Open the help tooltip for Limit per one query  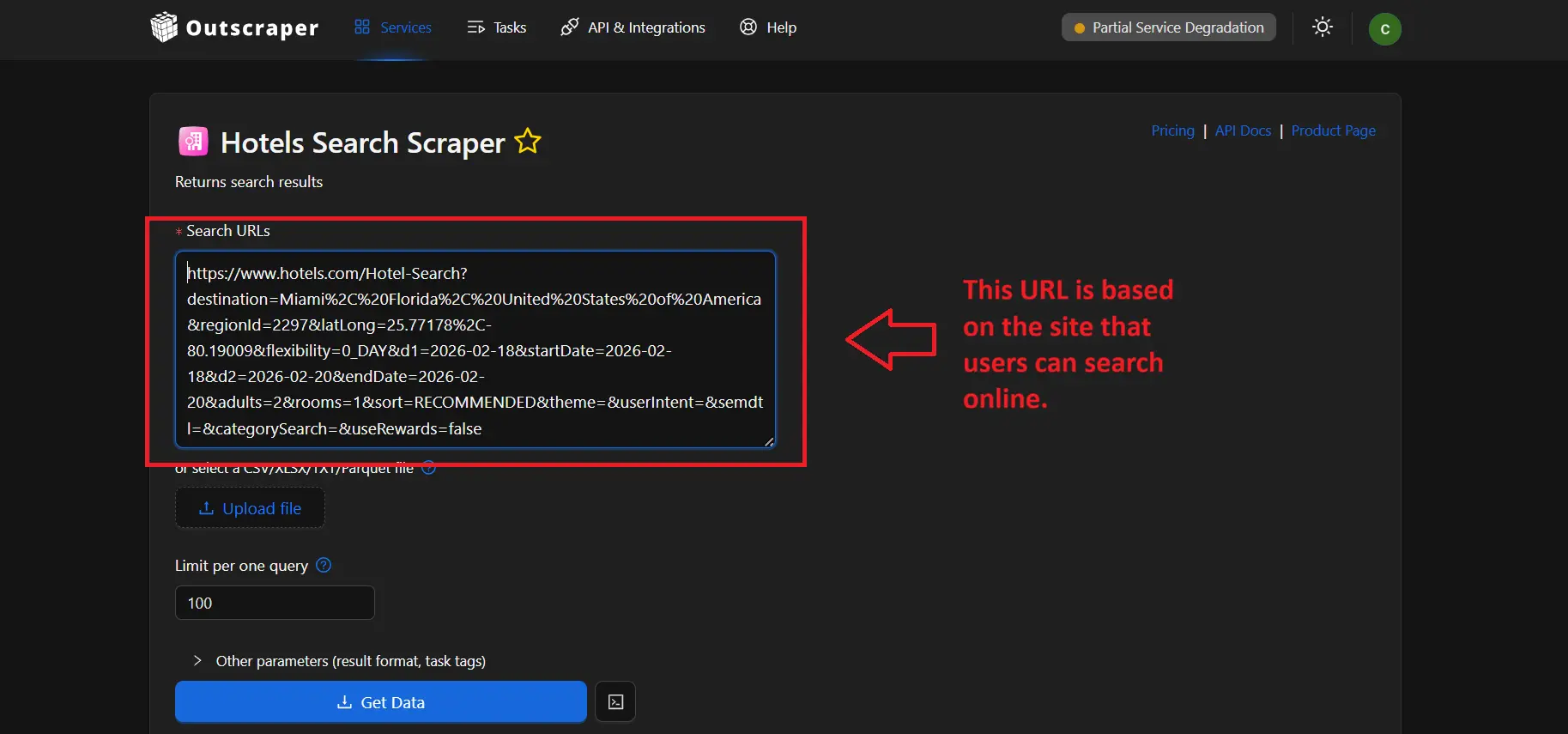(x=324, y=566)
